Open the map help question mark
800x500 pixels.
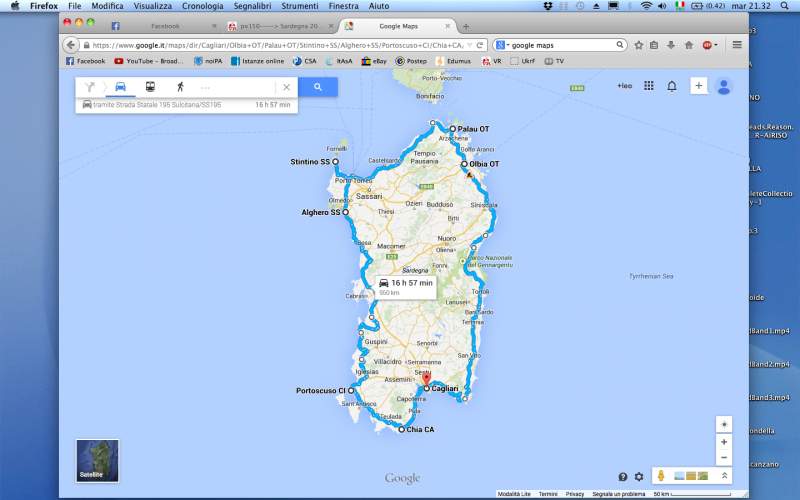pyautogui.click(x=623, y=477)
